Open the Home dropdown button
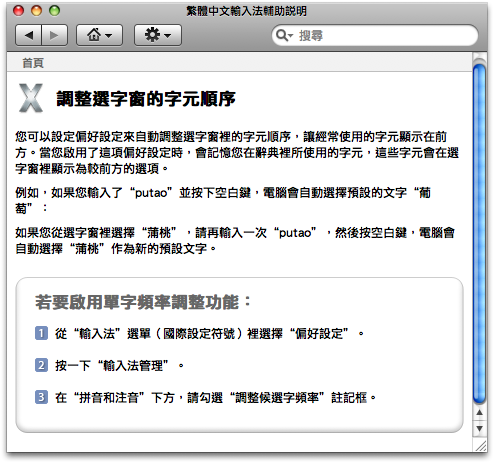The width and height of the screenshot is (494, 463). 99,35
